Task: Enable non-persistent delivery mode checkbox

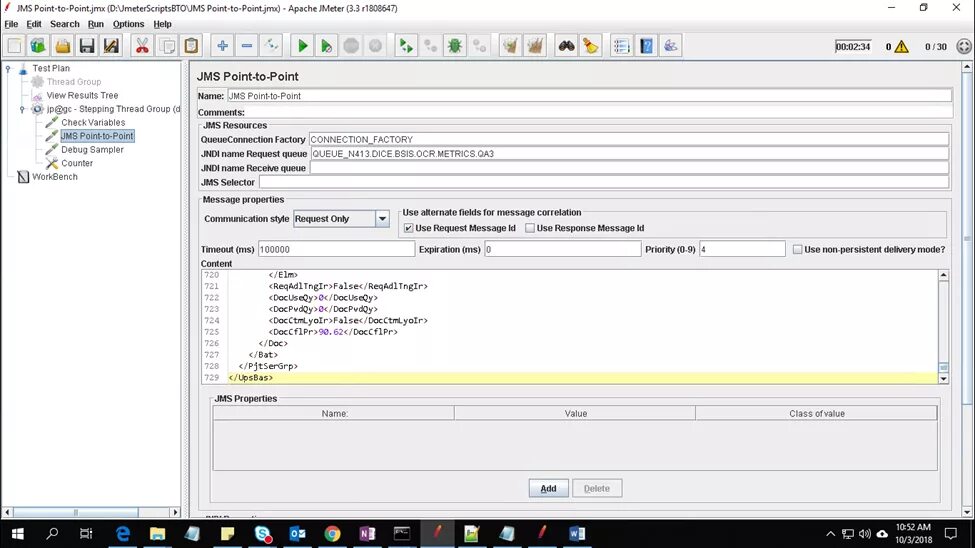Action: coord(797,249)
